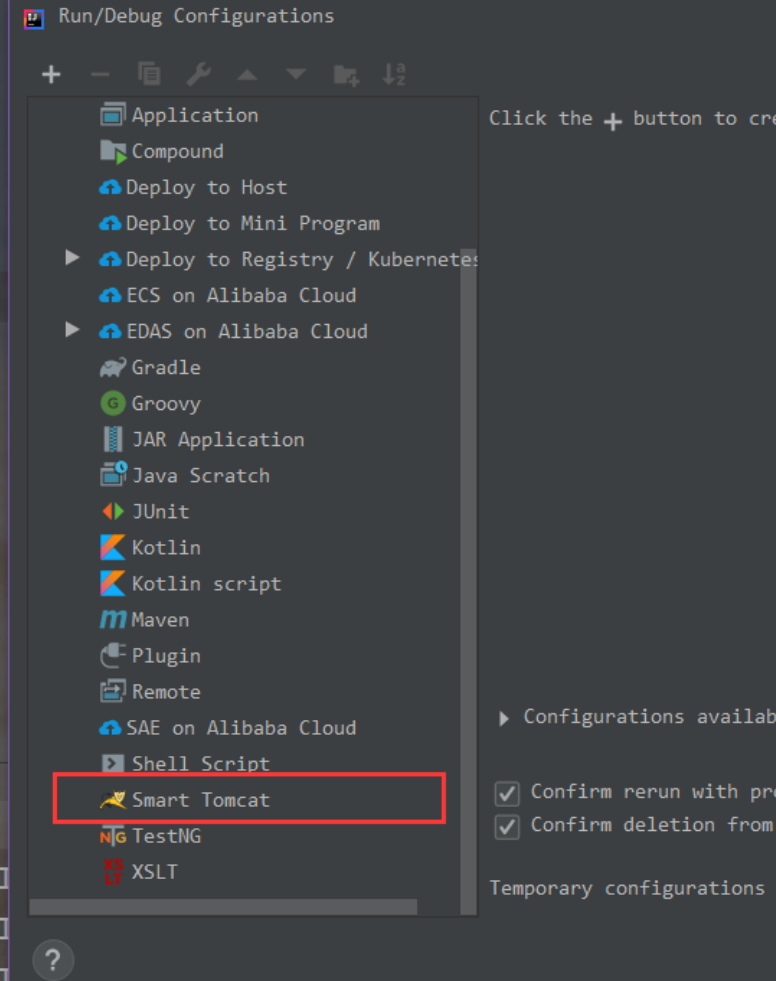The width and height of the screenshot is (776, 981).
Task: Select Compound configuration type
Action: click(178, 151)
